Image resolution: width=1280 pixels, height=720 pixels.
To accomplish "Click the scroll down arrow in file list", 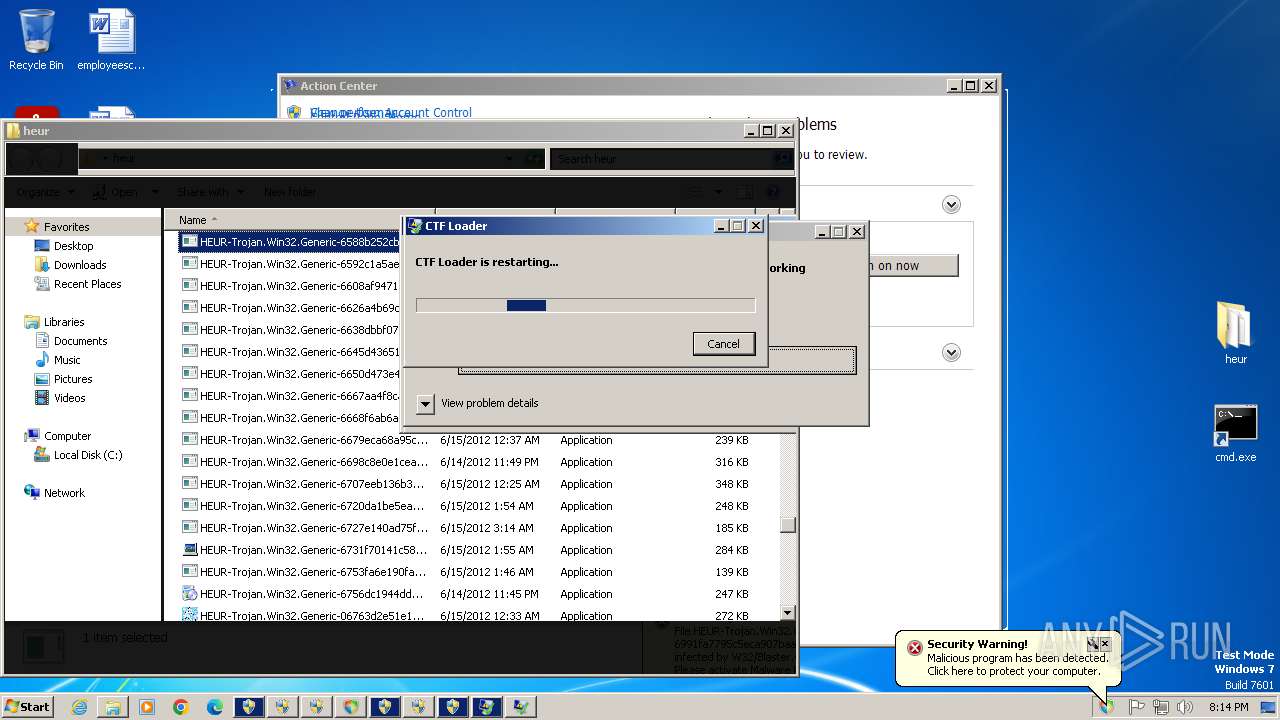I will pyautogui.click(x=787, y=612).
